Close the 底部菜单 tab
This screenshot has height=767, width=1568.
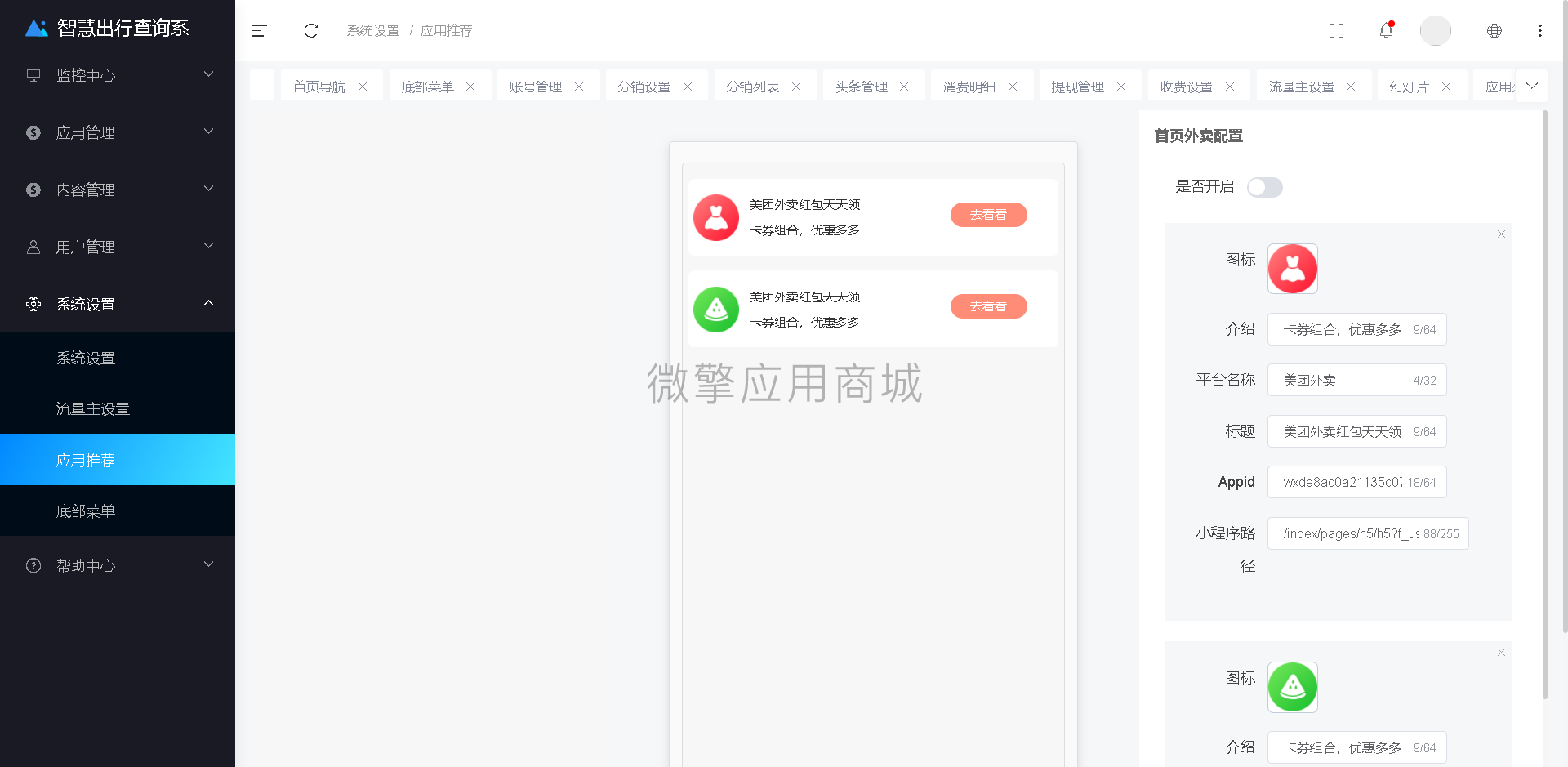click(x=470, y=87)
